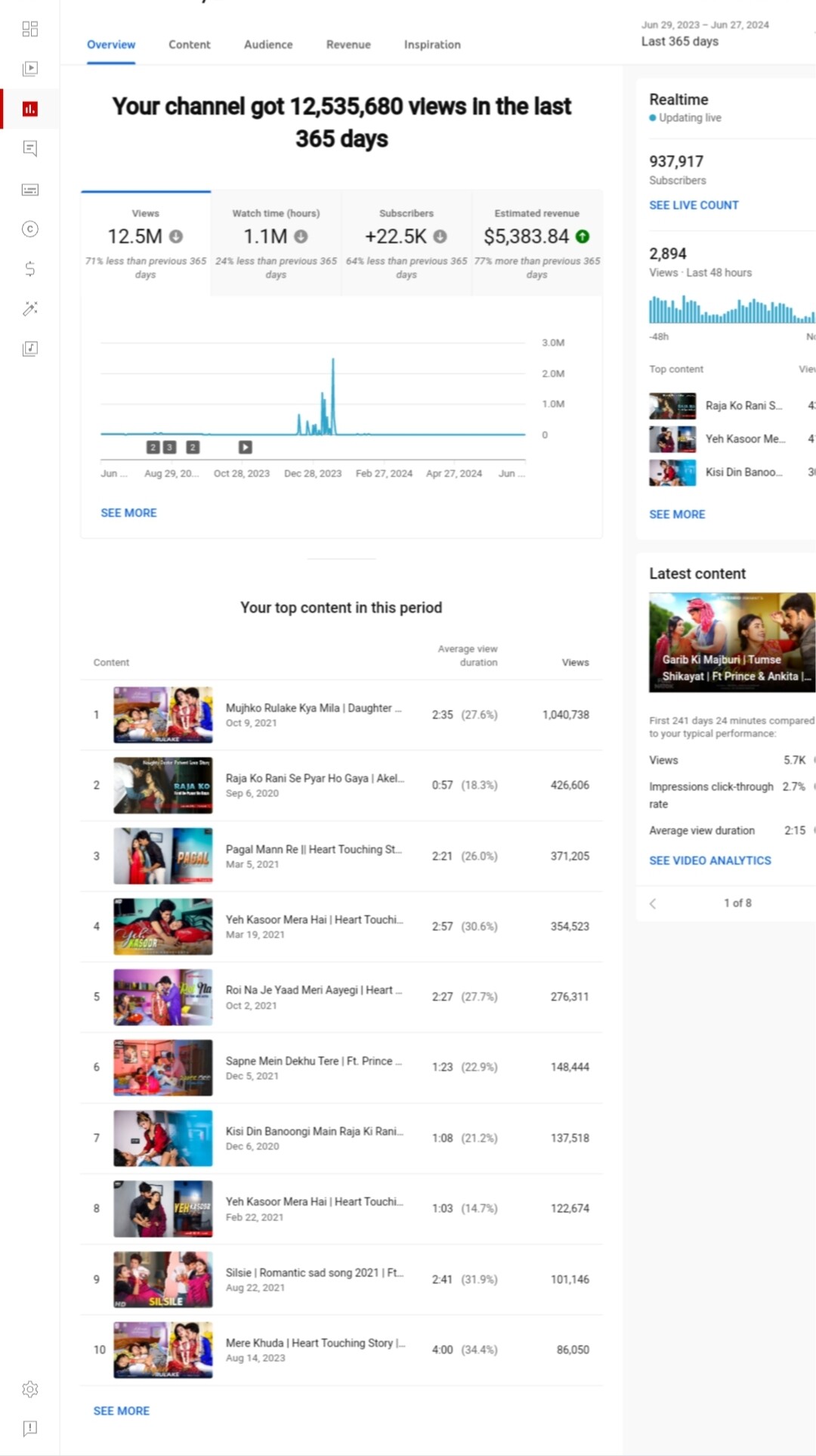Viewport: 816px width, 1456px height.
Task: Click the 937,917 subscribers count
Action: coord(676,162)
